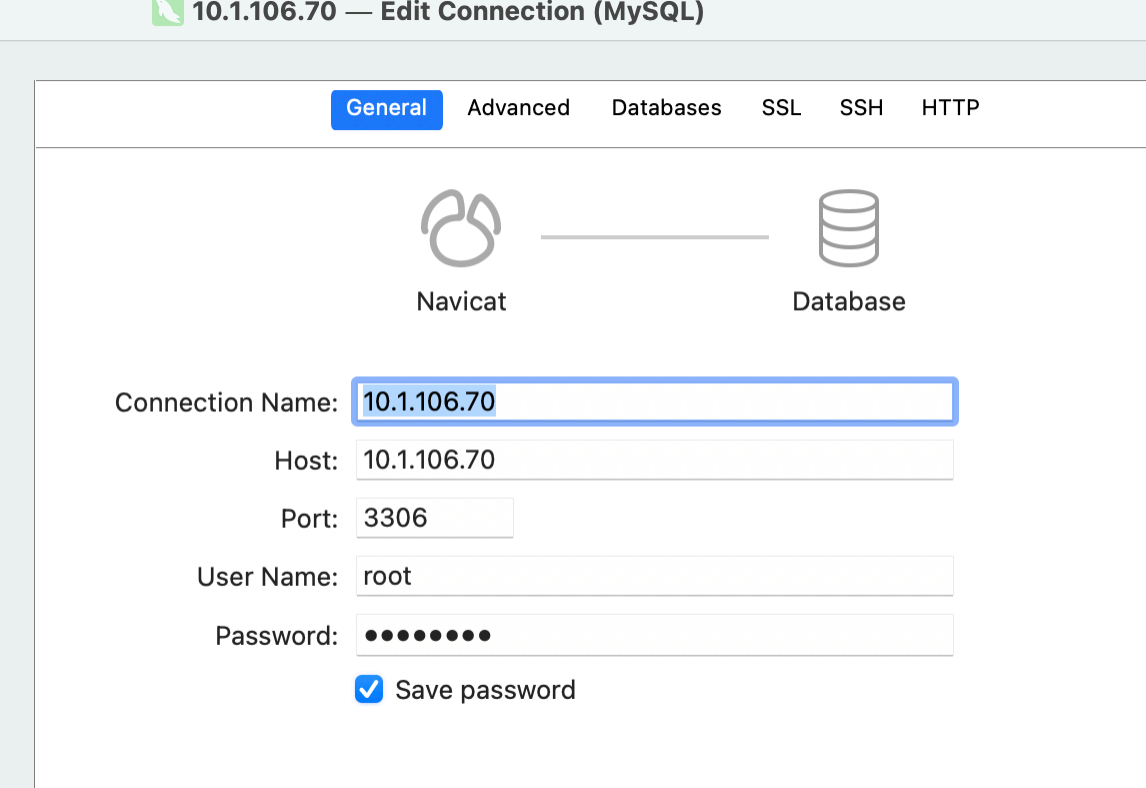Click the User Name field containing root
The width and height of the screenshot is (1146, 788).
click(654, 577)
